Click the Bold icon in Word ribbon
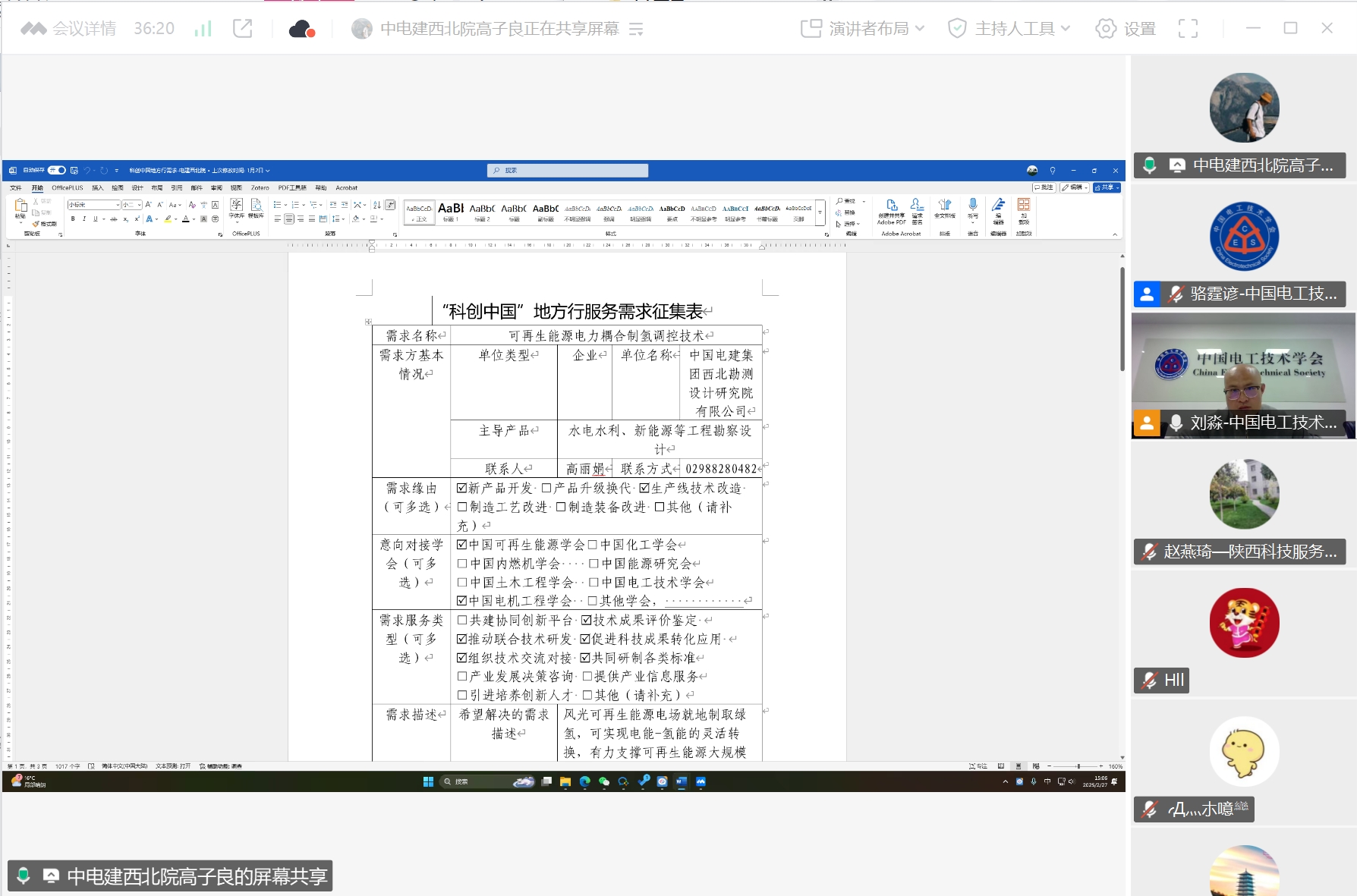1357x896 pixels. click(x=73, y=219)
